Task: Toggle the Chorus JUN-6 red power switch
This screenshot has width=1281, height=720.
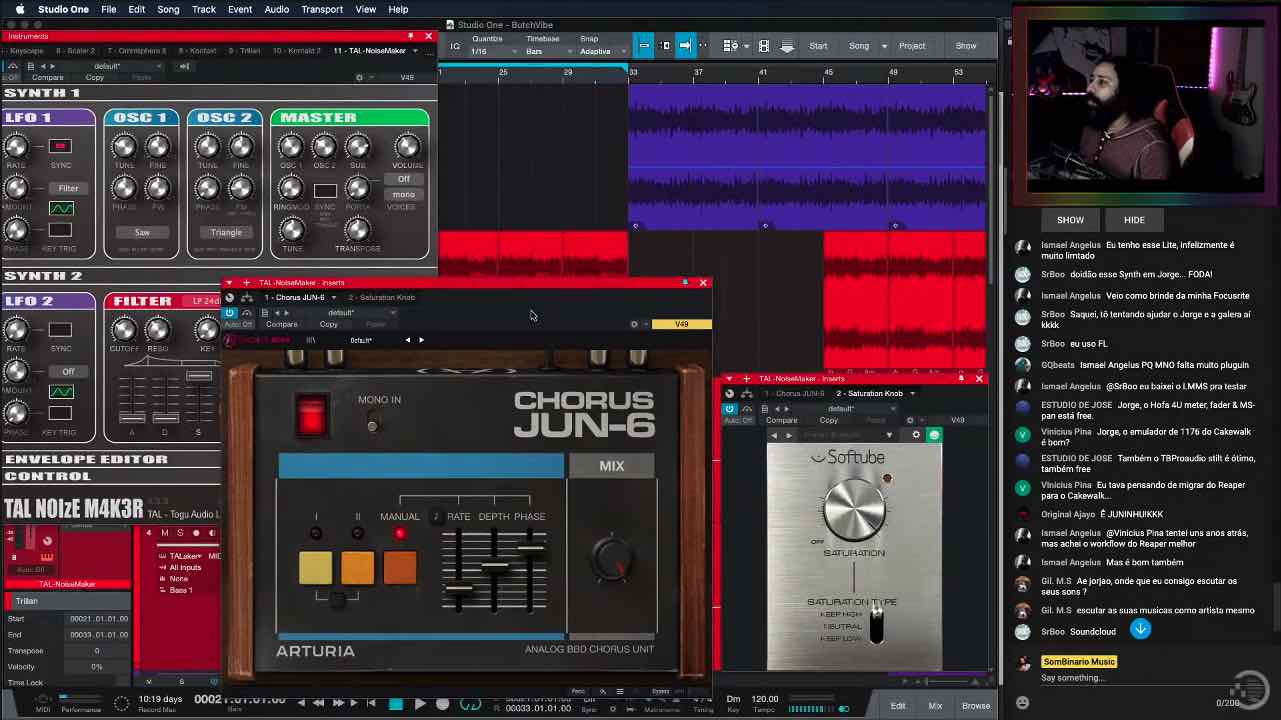Action: tap(311, 416)
